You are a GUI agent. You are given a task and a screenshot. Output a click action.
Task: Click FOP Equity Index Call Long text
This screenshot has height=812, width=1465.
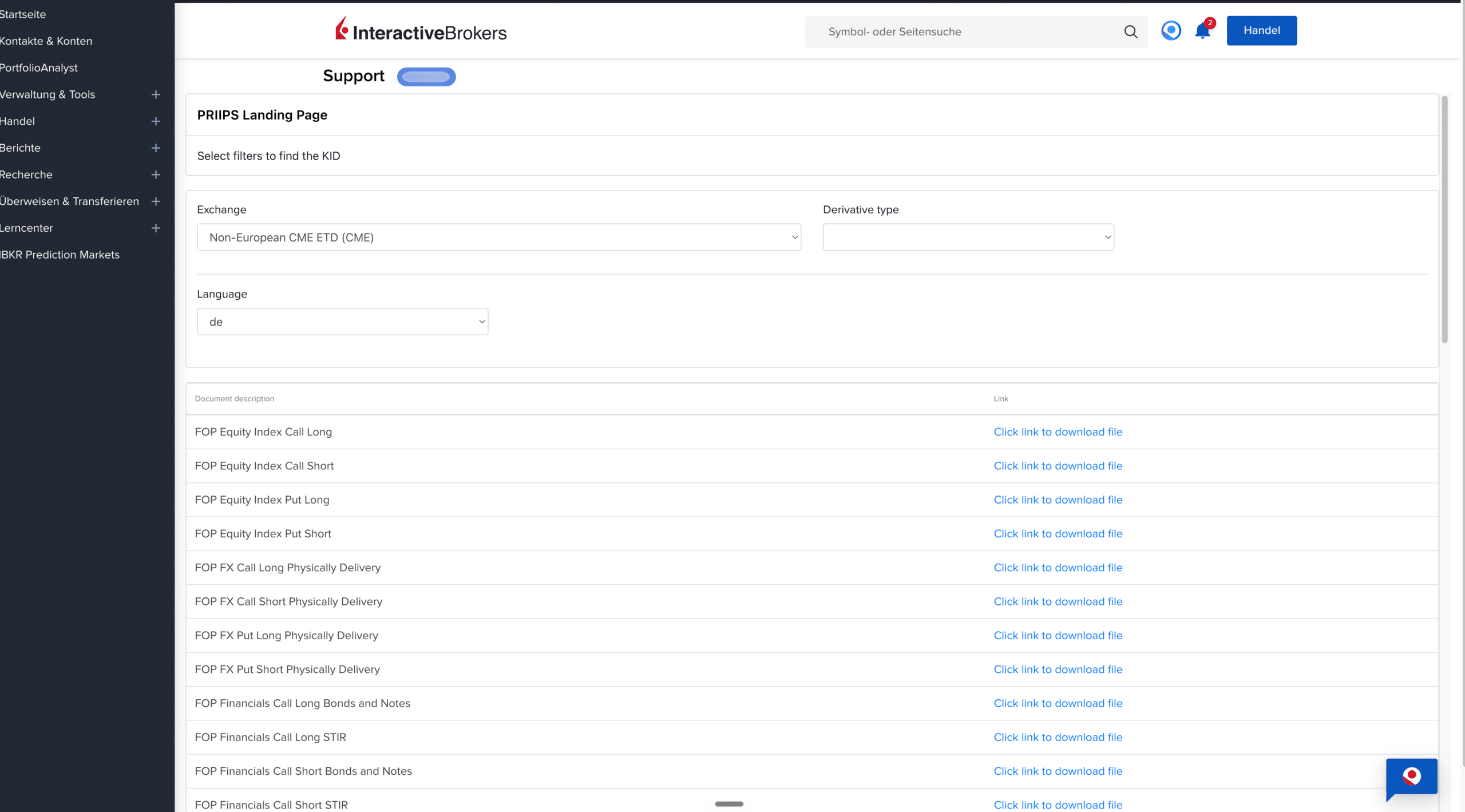click(263, 432)
